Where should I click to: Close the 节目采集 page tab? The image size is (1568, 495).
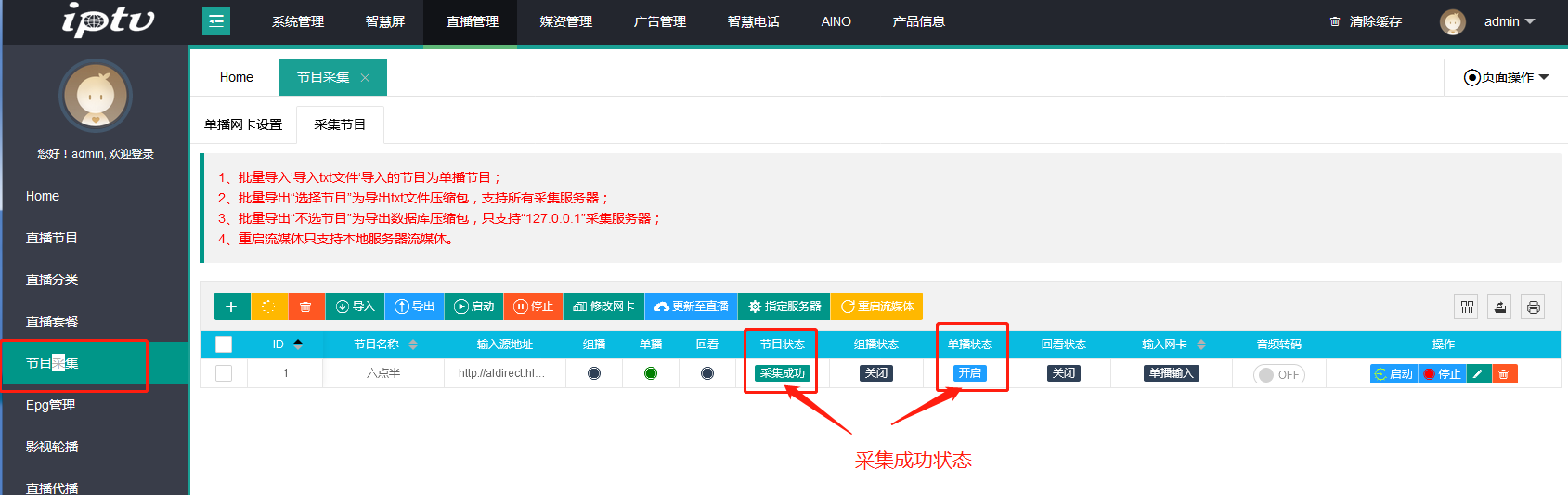[x=365, y=78]
